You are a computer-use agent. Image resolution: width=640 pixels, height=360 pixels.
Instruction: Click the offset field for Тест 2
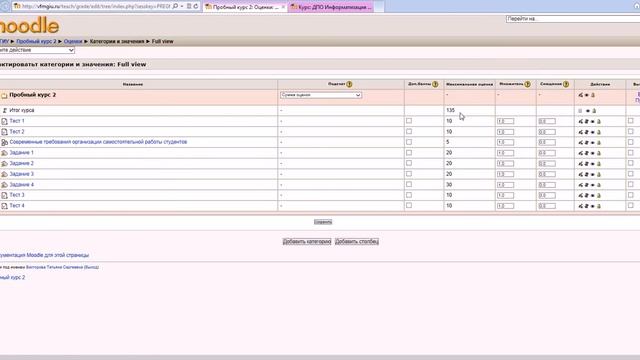coord(547,132)
